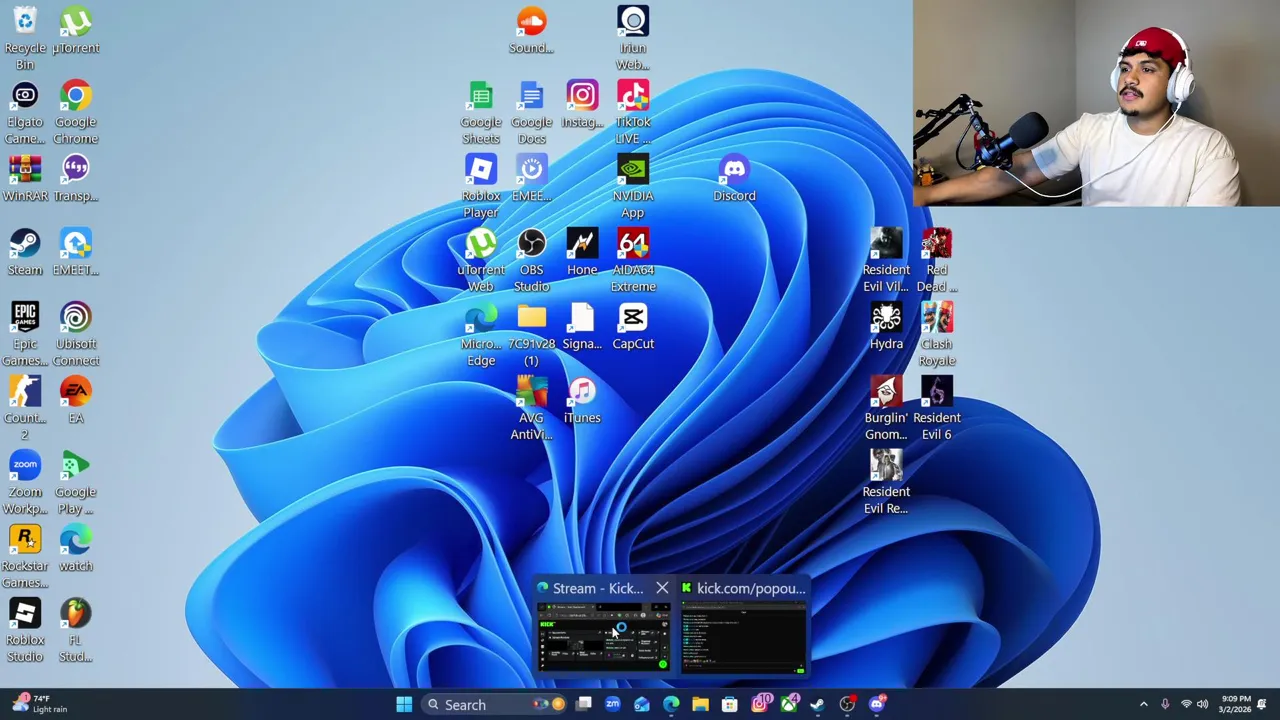Open the 'watch' Edge shortcut on the desktop
This screenshot has height=720, width=1280.
76,548
